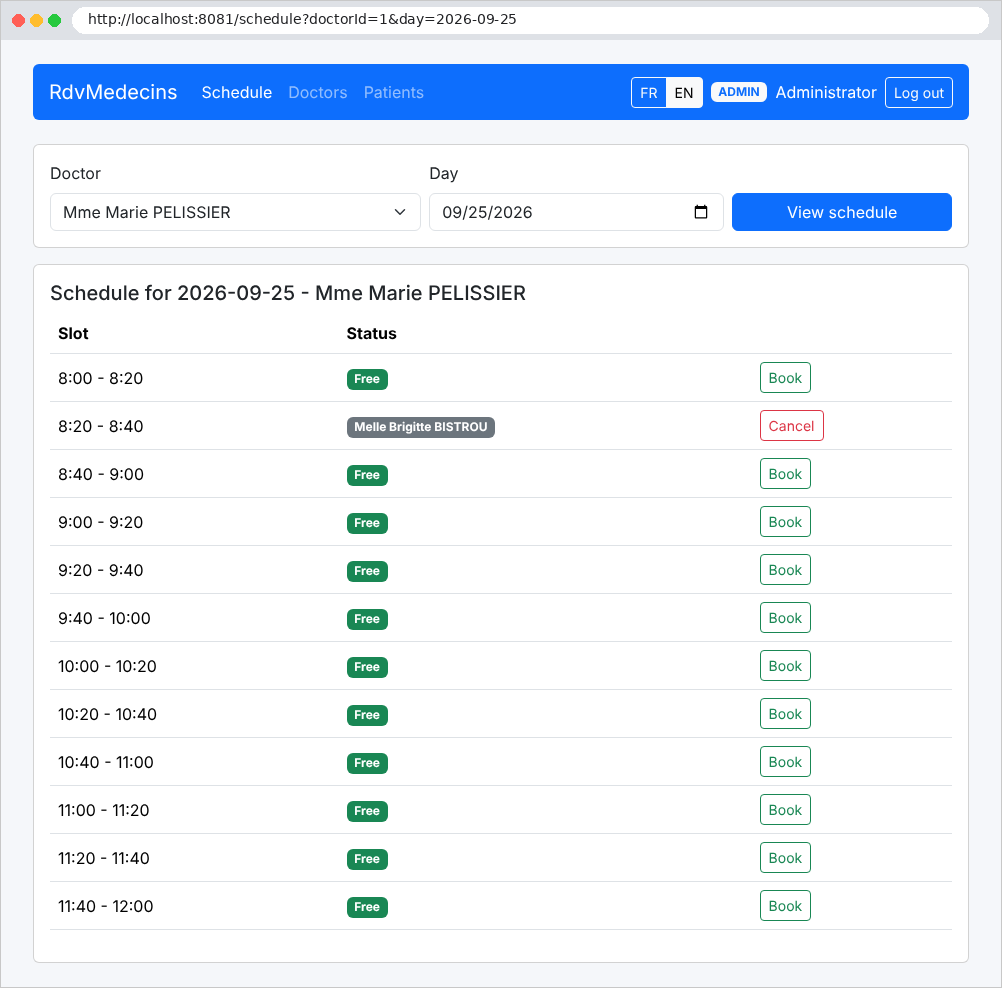Click the Free badge for 11:40 - 12:00
This screenshot has width=1002, height=988.
367,907
